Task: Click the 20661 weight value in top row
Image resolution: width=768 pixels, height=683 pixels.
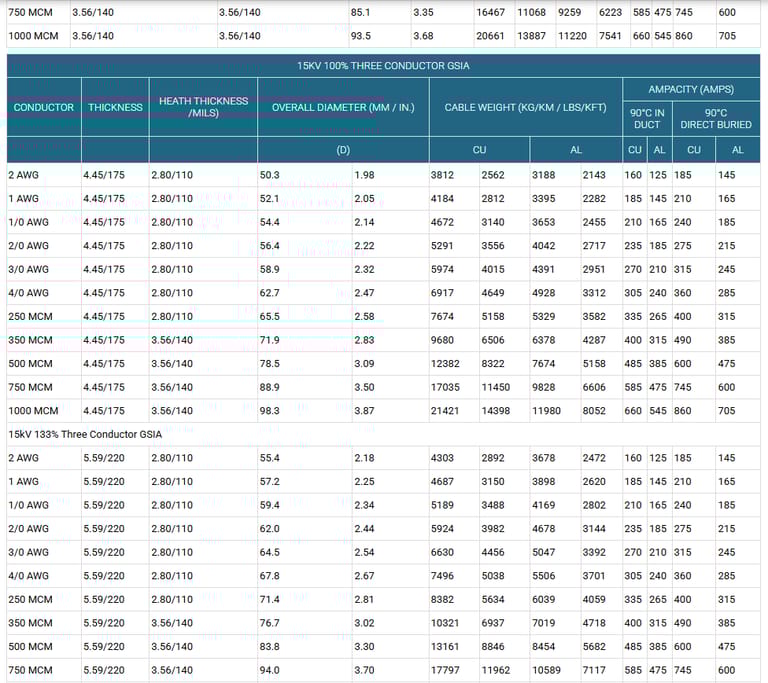Action: [x=491, y=36]
